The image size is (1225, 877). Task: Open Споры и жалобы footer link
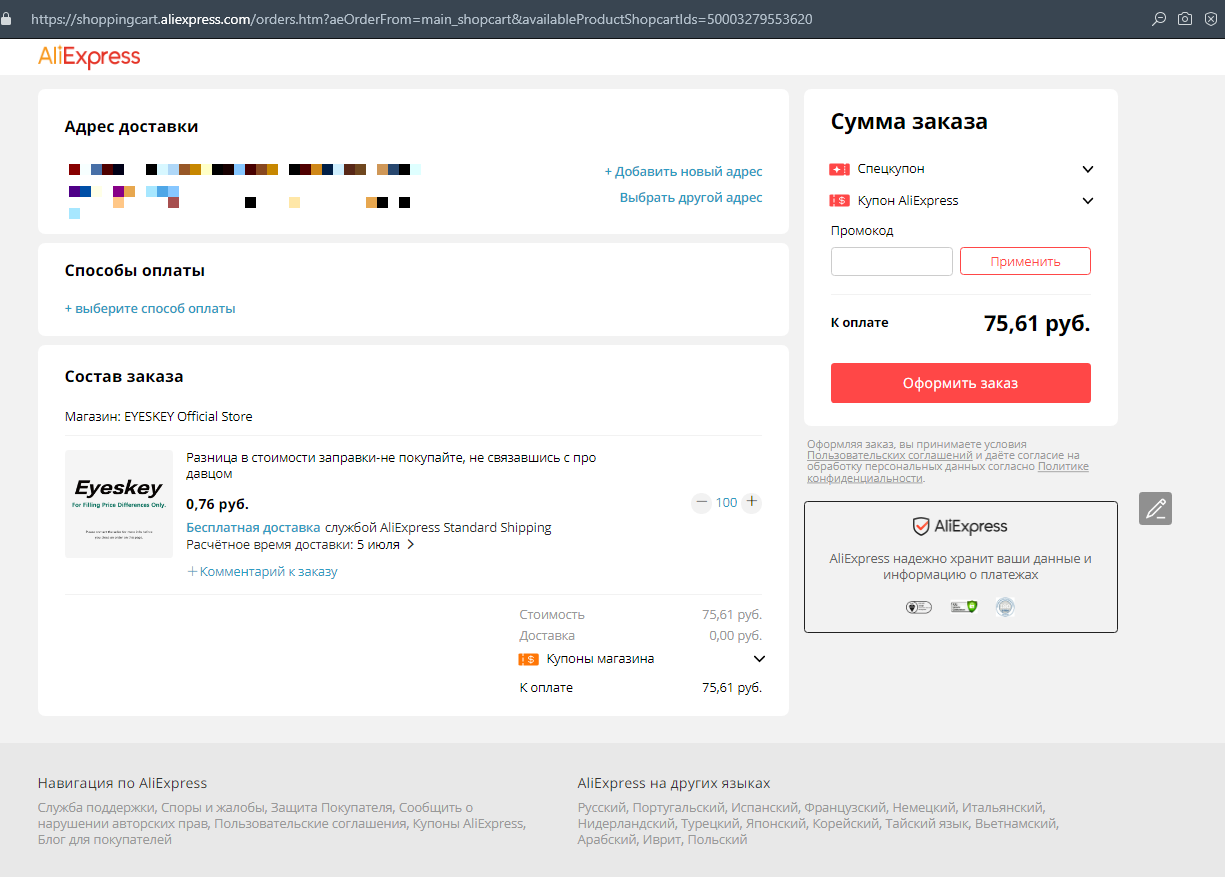(212, 807)
